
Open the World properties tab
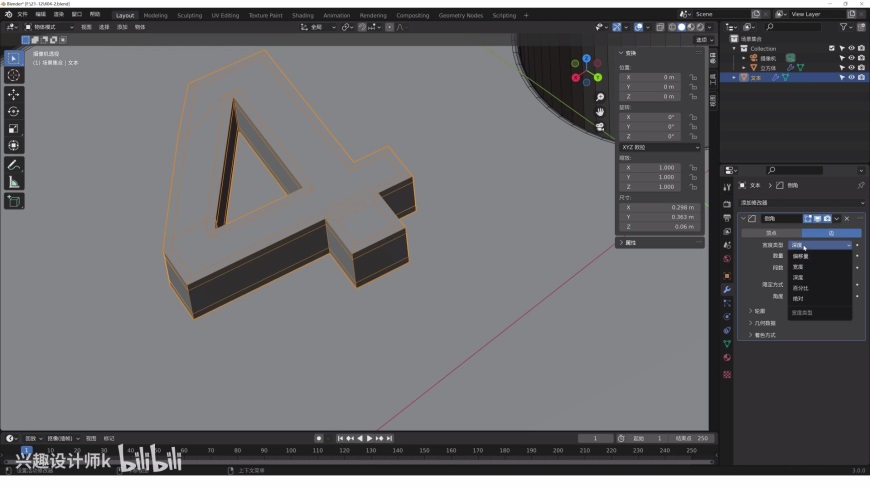point(727,259)
